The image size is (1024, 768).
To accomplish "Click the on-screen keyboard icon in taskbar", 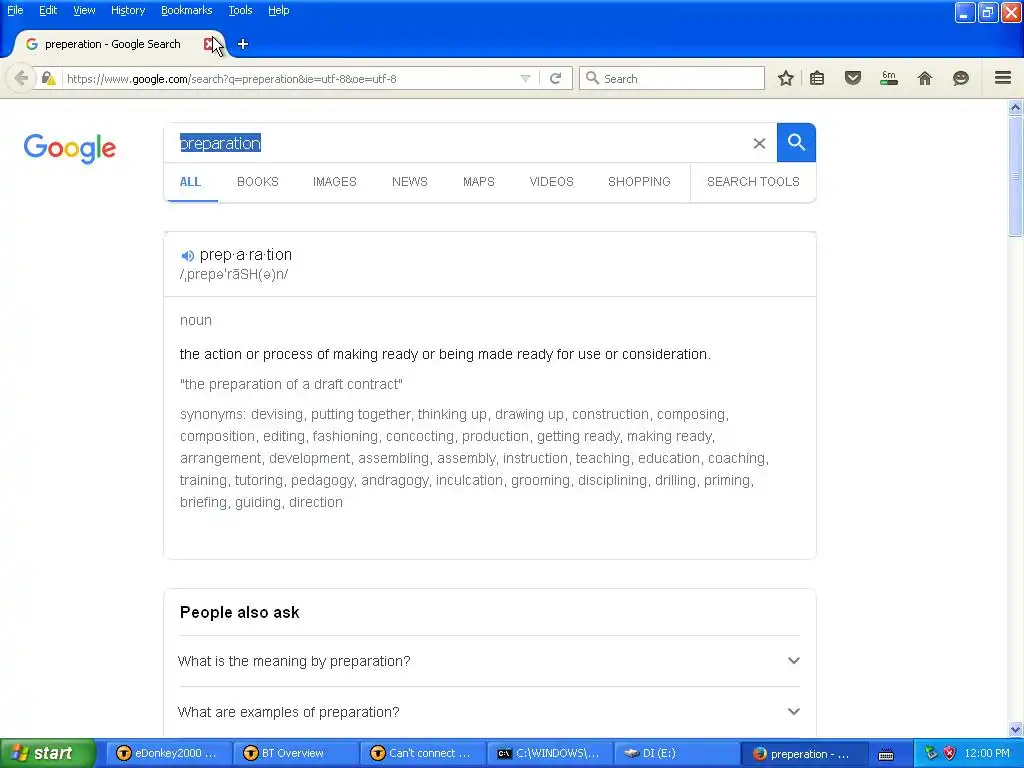I will [886, 754].
